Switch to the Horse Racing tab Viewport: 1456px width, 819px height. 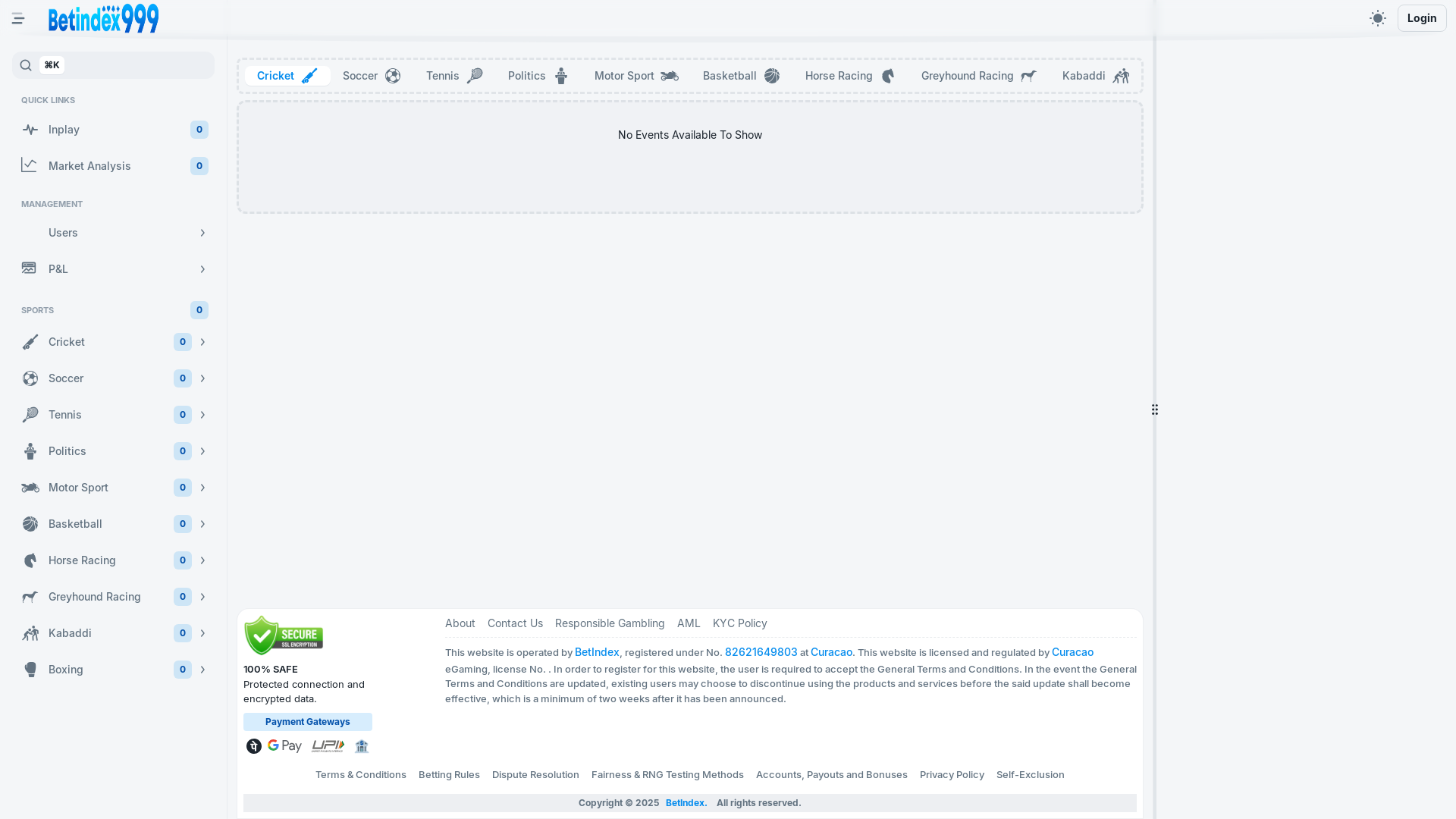coord(850,76)
